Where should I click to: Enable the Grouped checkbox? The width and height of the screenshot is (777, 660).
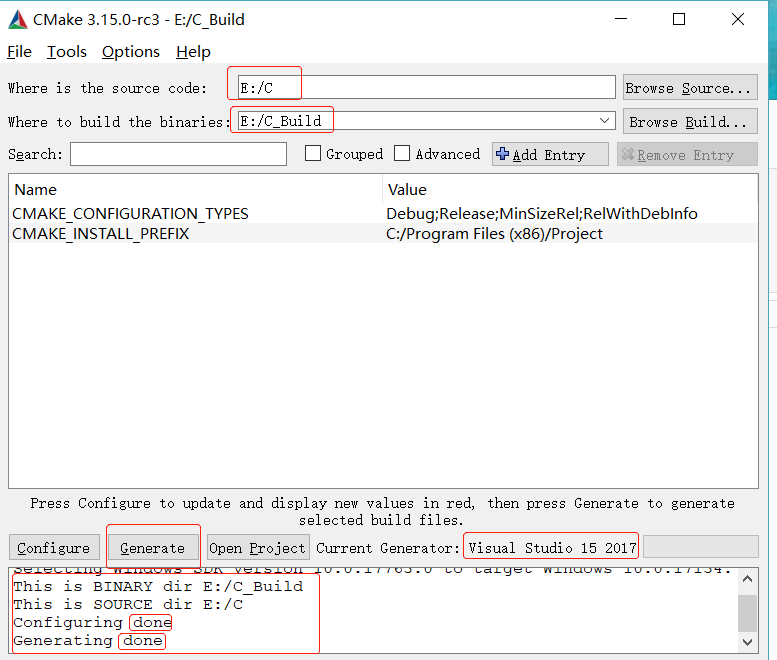point(313,154)
